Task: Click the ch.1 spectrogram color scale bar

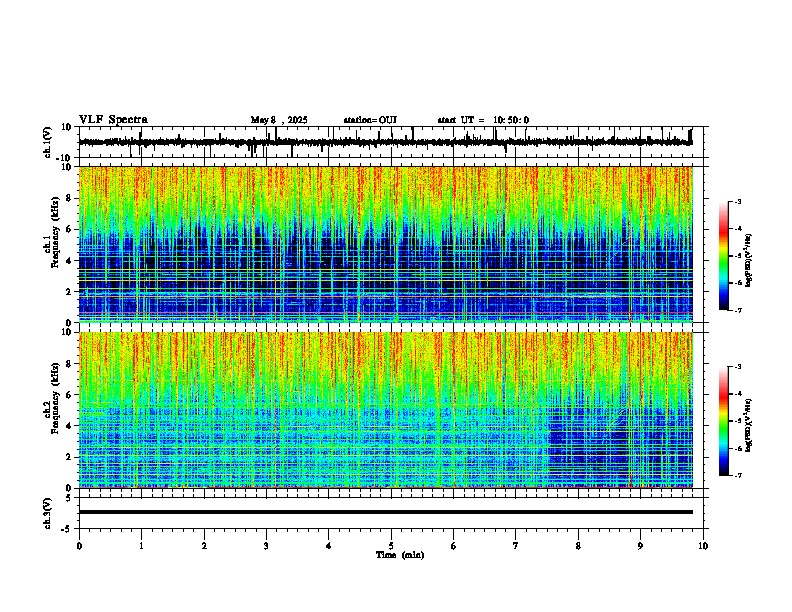Action: (x=724, y=256)
